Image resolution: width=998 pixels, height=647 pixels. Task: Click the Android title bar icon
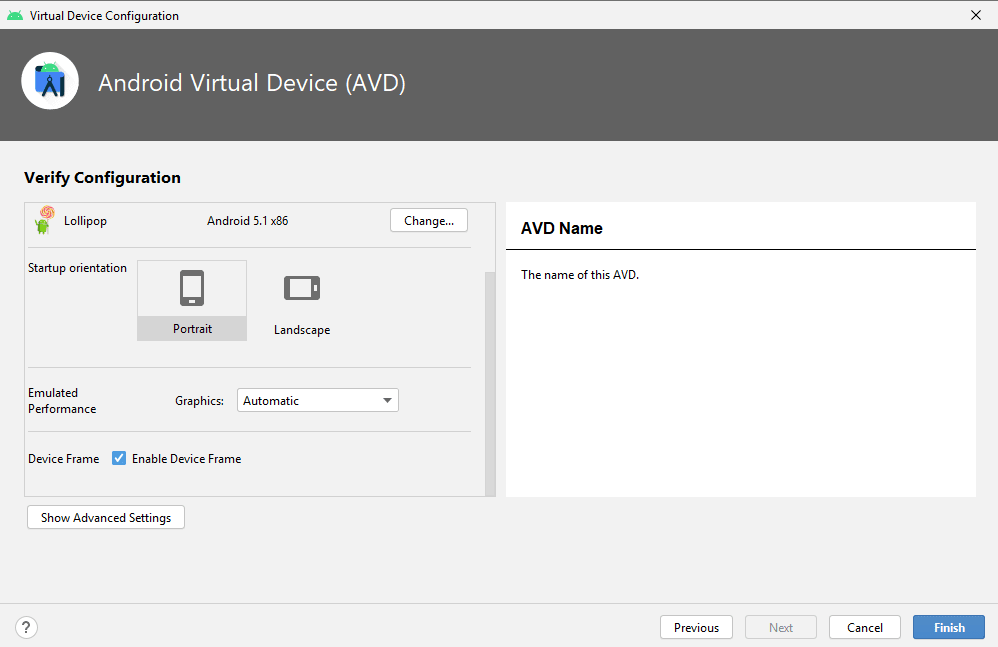(x=15, y=15)
